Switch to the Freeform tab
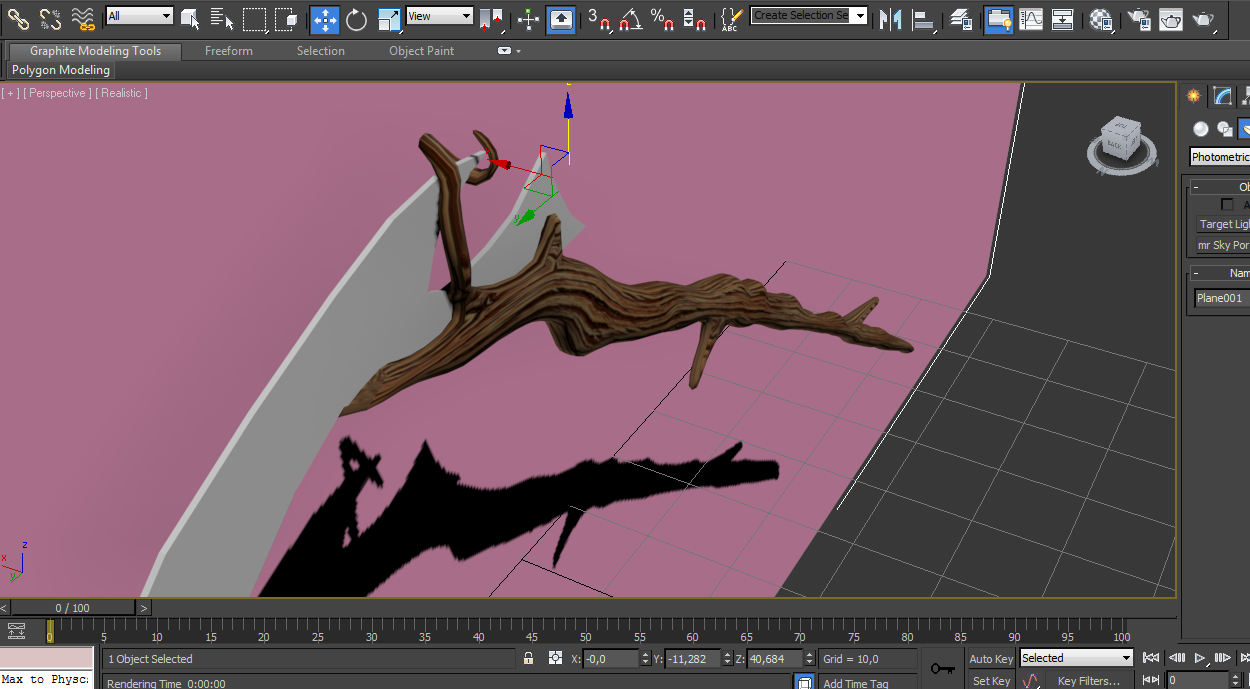This screenshot has width=1250, height=689. point(229,51)
